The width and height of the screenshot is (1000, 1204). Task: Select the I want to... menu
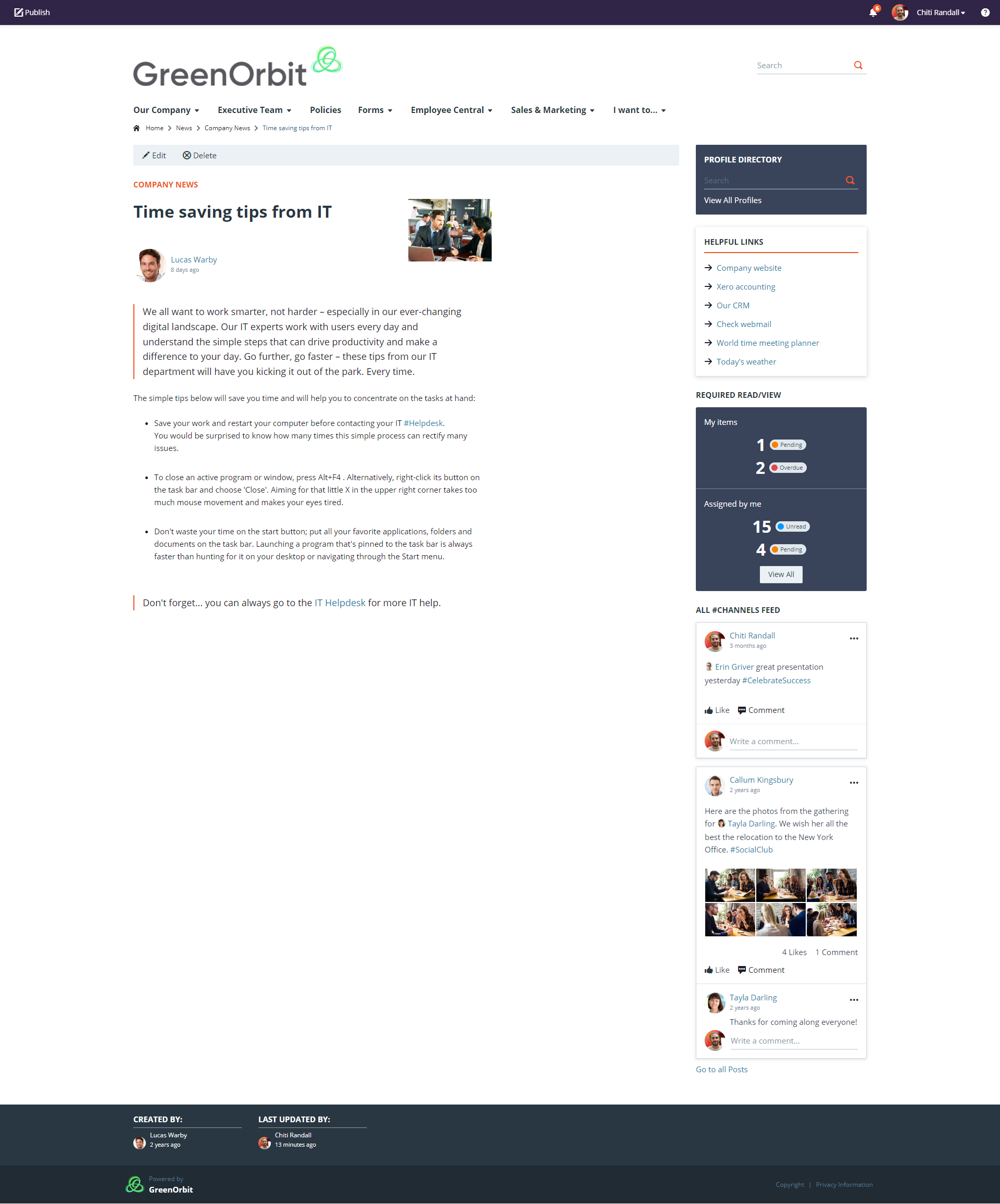(637, 110)
